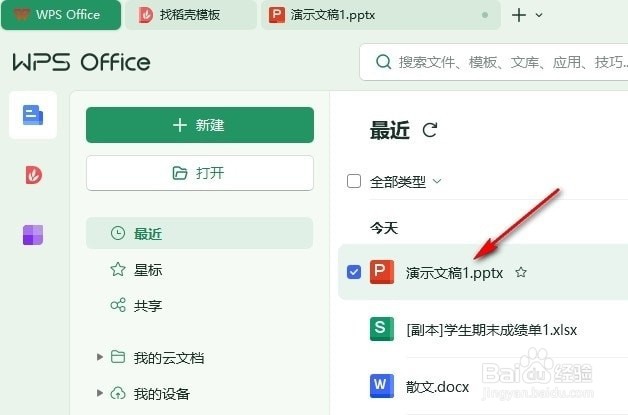Click the plus icon to add new tab
This screenshot has height=415, width=628.
pos(519,15)
